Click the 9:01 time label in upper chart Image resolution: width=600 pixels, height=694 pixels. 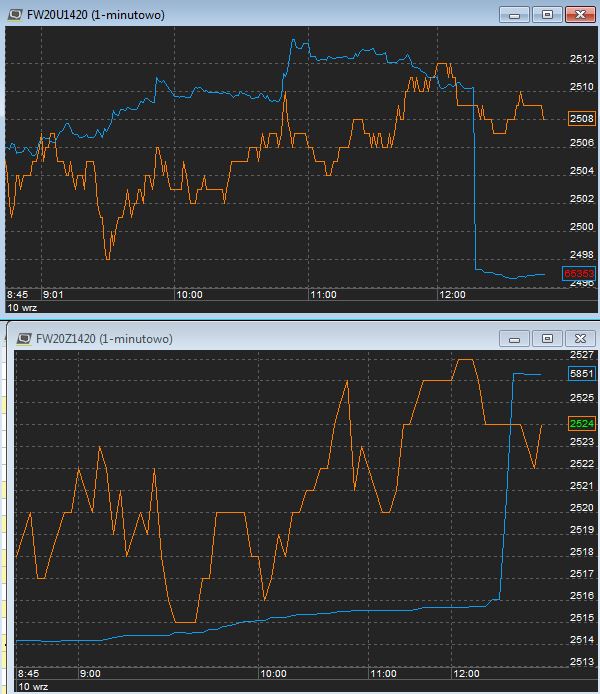point(53,295)
